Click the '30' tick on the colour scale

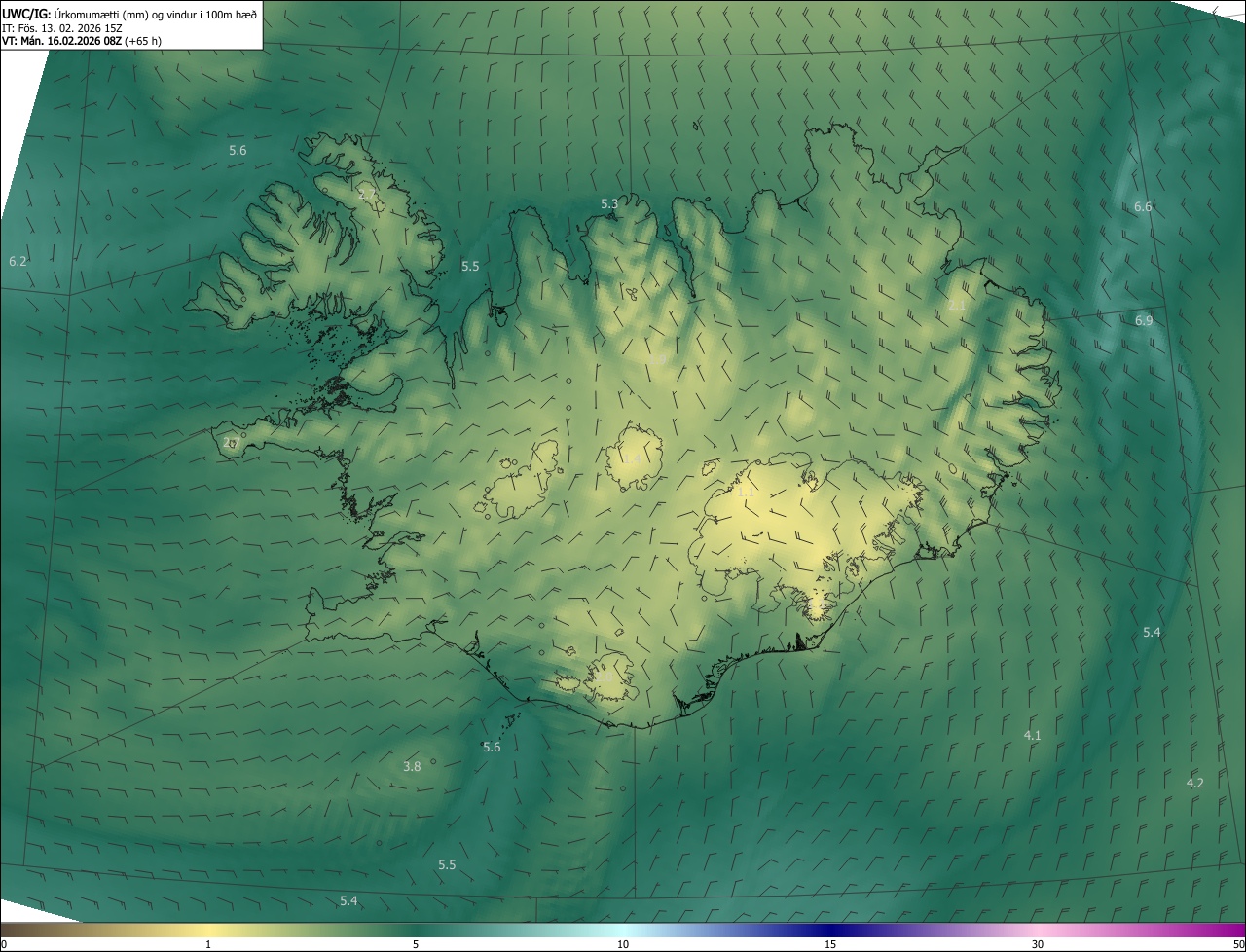pos(1038,944)
